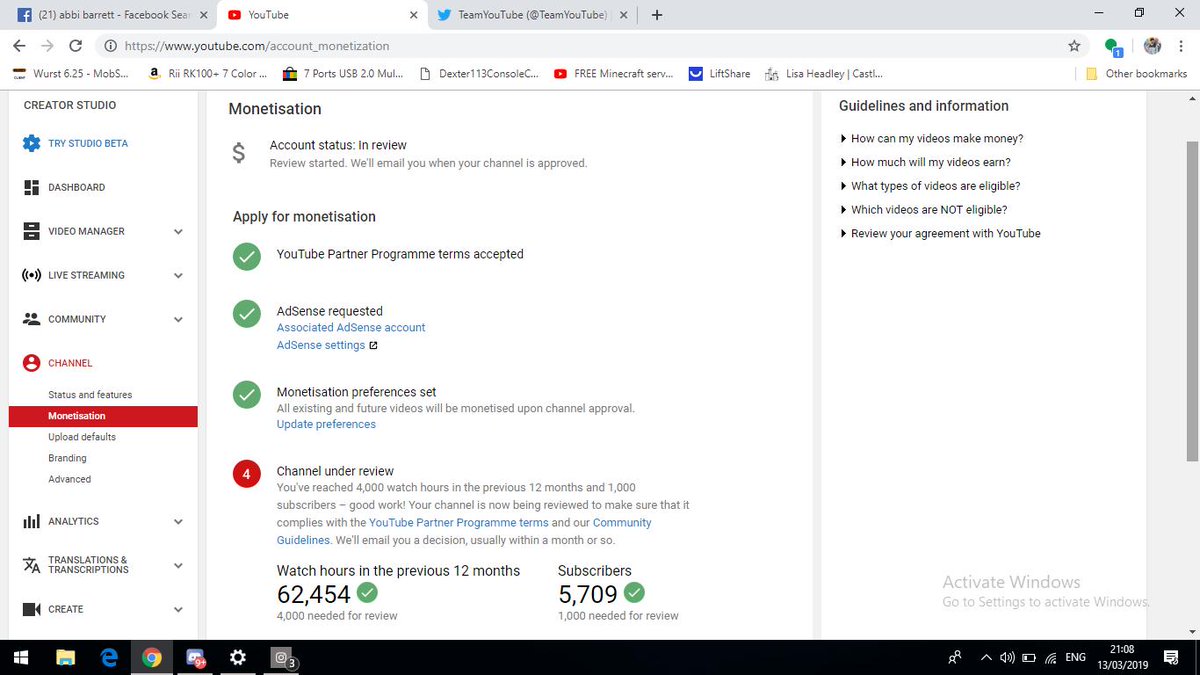Open Dashboard from the sidebar
Viewport: 1200px width, 675px height.
pos(76,187)
